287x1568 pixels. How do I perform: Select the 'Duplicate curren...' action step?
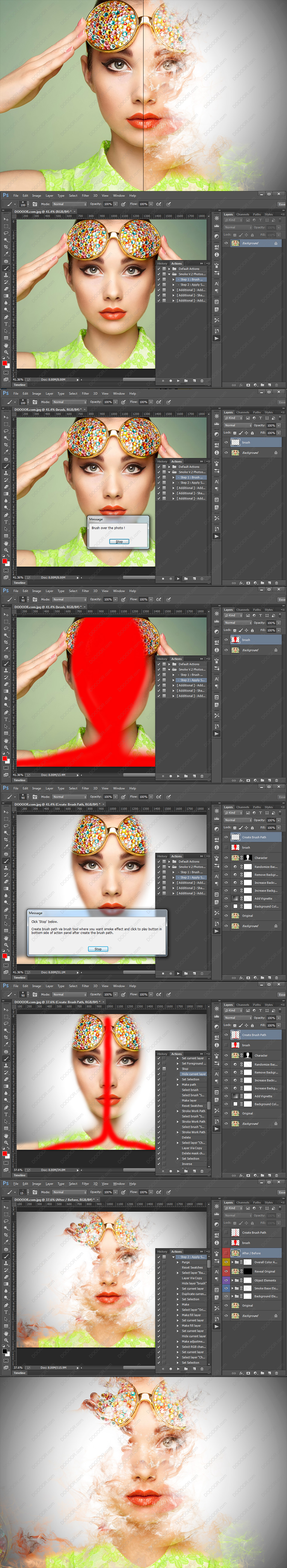193,1294
